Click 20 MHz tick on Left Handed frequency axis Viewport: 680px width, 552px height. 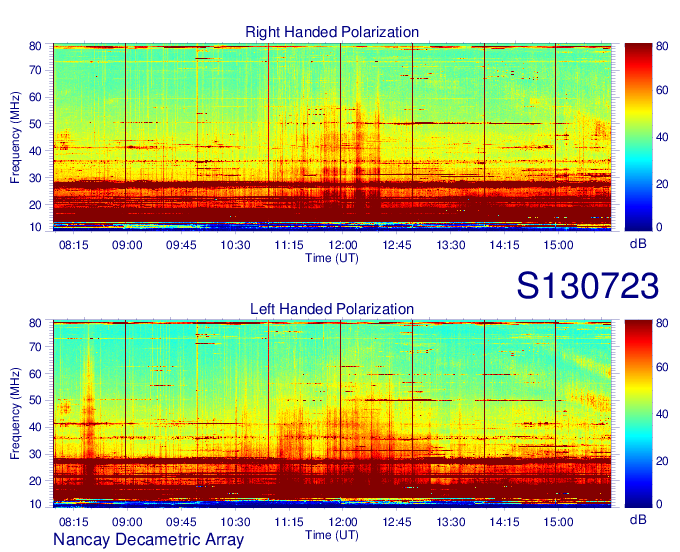tap(35, 481)
